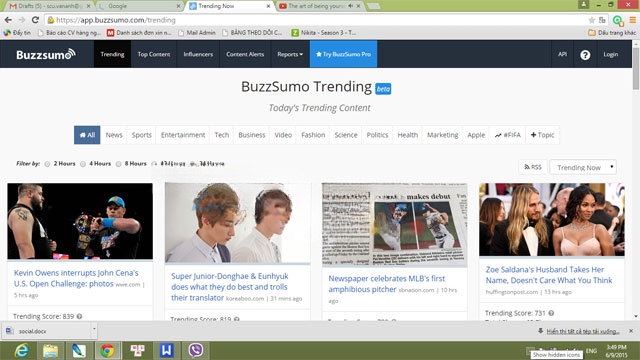Open Internet Explorer from taskbar
Screen dimensions: 640x360
21,351
